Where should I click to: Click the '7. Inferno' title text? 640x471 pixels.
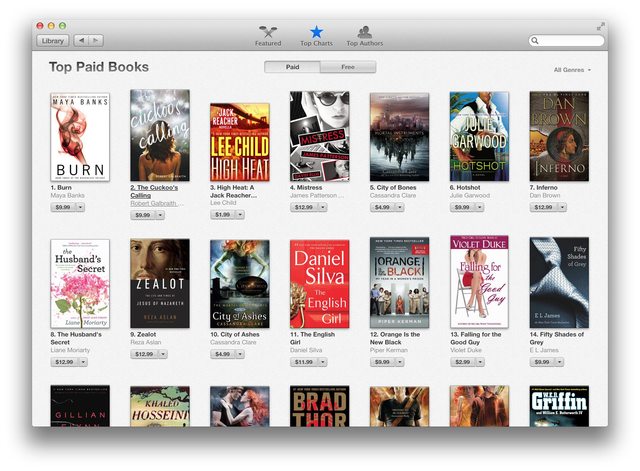[x=543, y=188]
